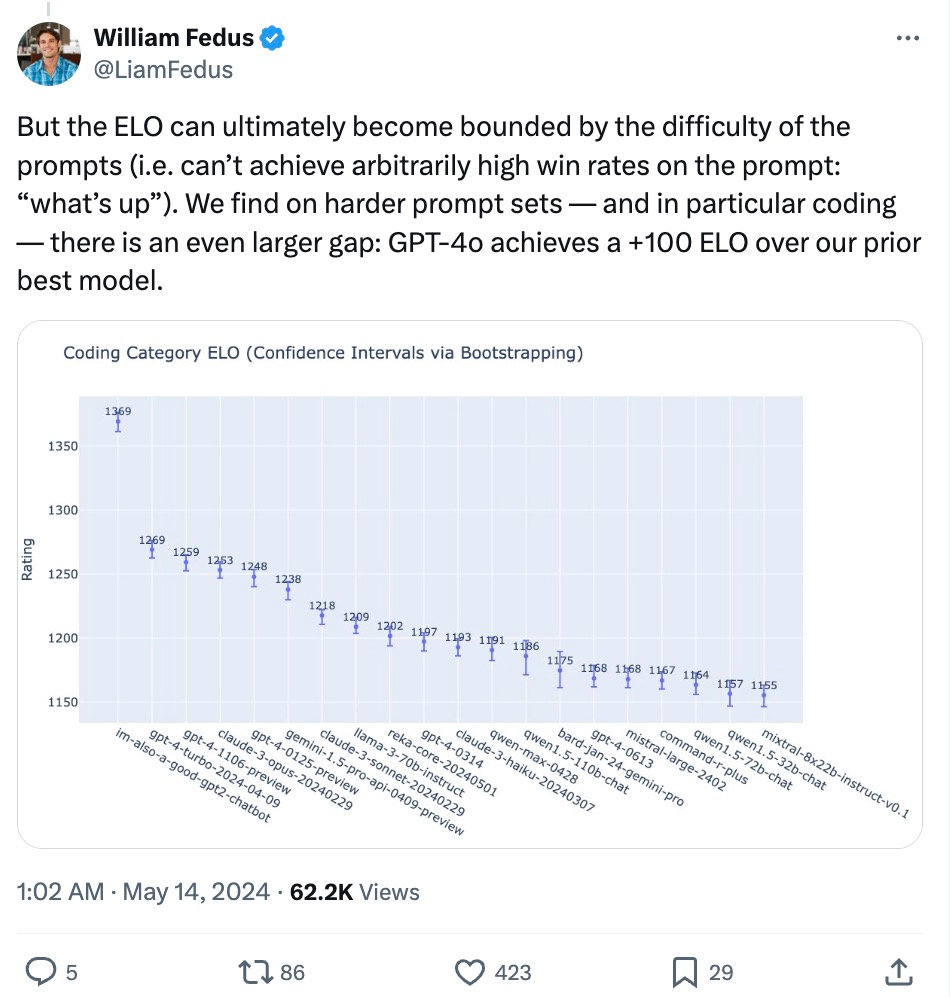The width and height of the screenshot is (950, 998).
Task: Open the Coding Category ELO chart image
Action: (x=470, y=584)
